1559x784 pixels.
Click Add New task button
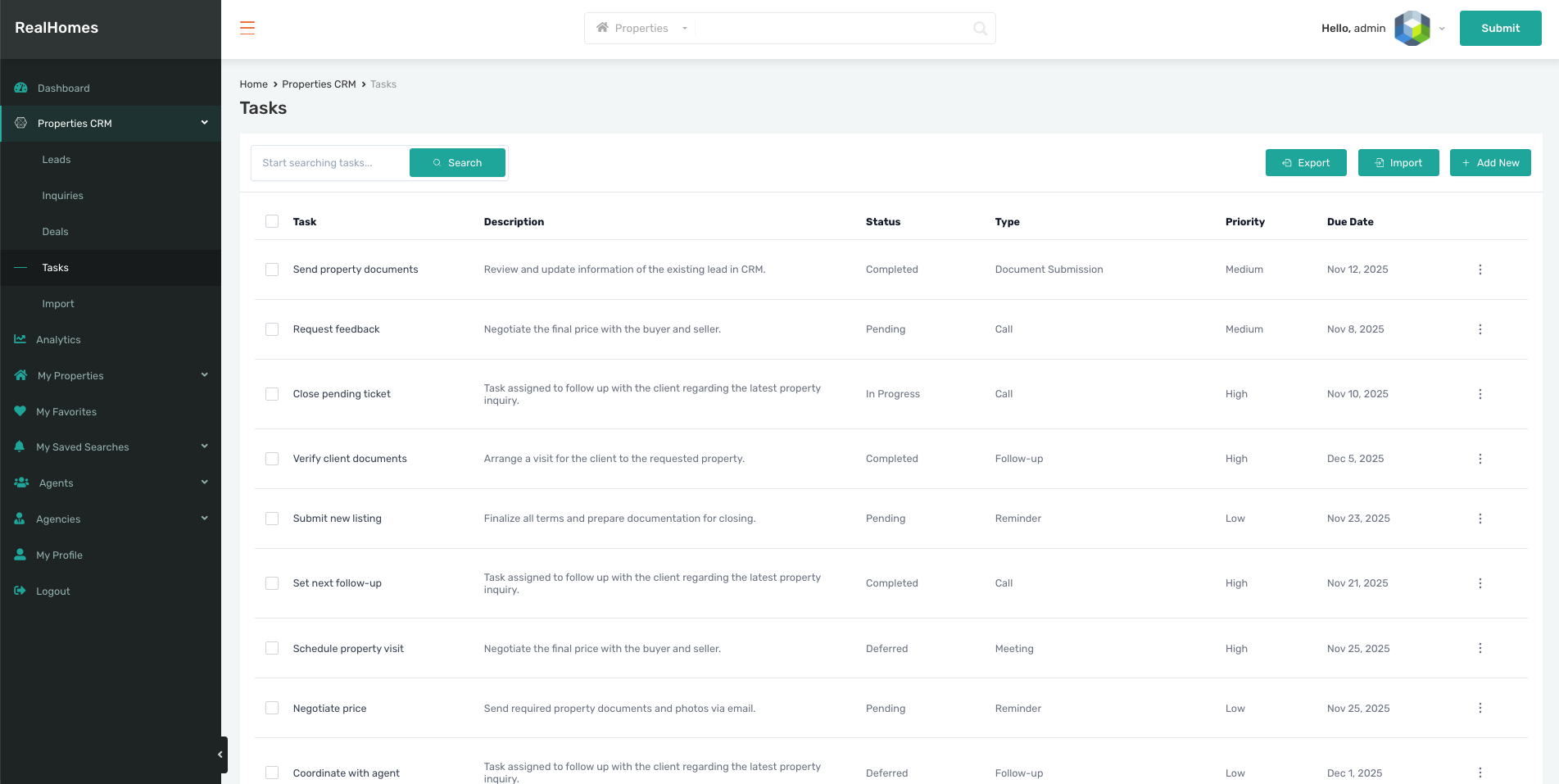[1489, 163]
